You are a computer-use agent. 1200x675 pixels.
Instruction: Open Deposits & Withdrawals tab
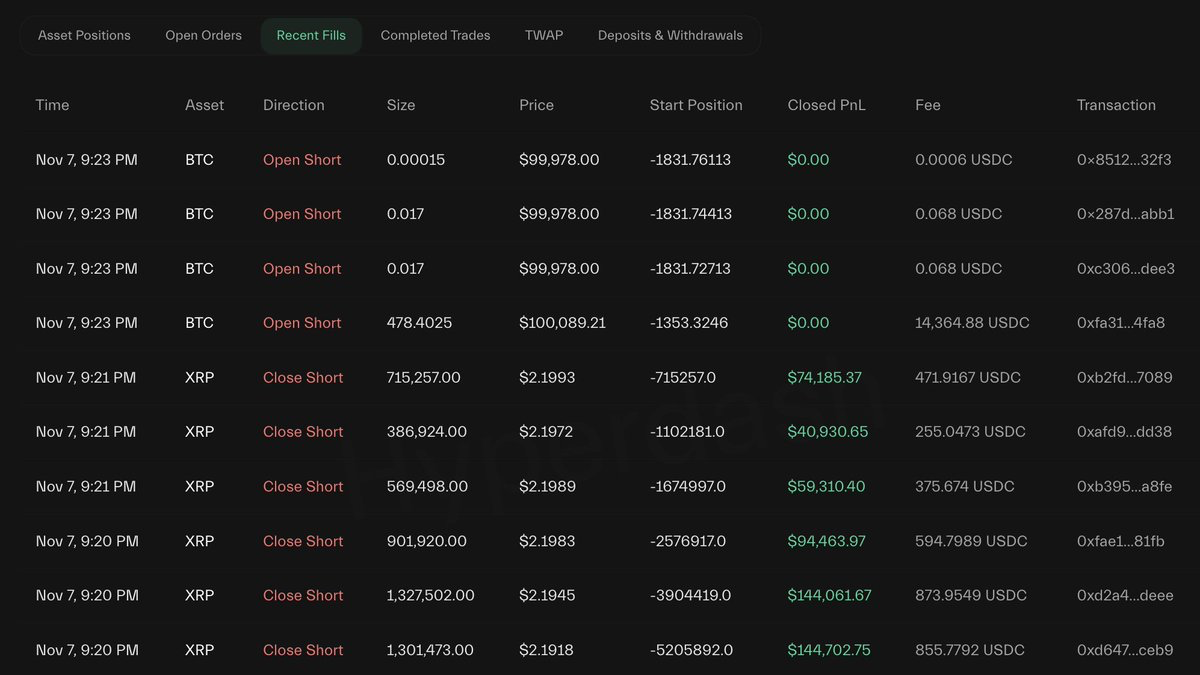coord(670,35)
